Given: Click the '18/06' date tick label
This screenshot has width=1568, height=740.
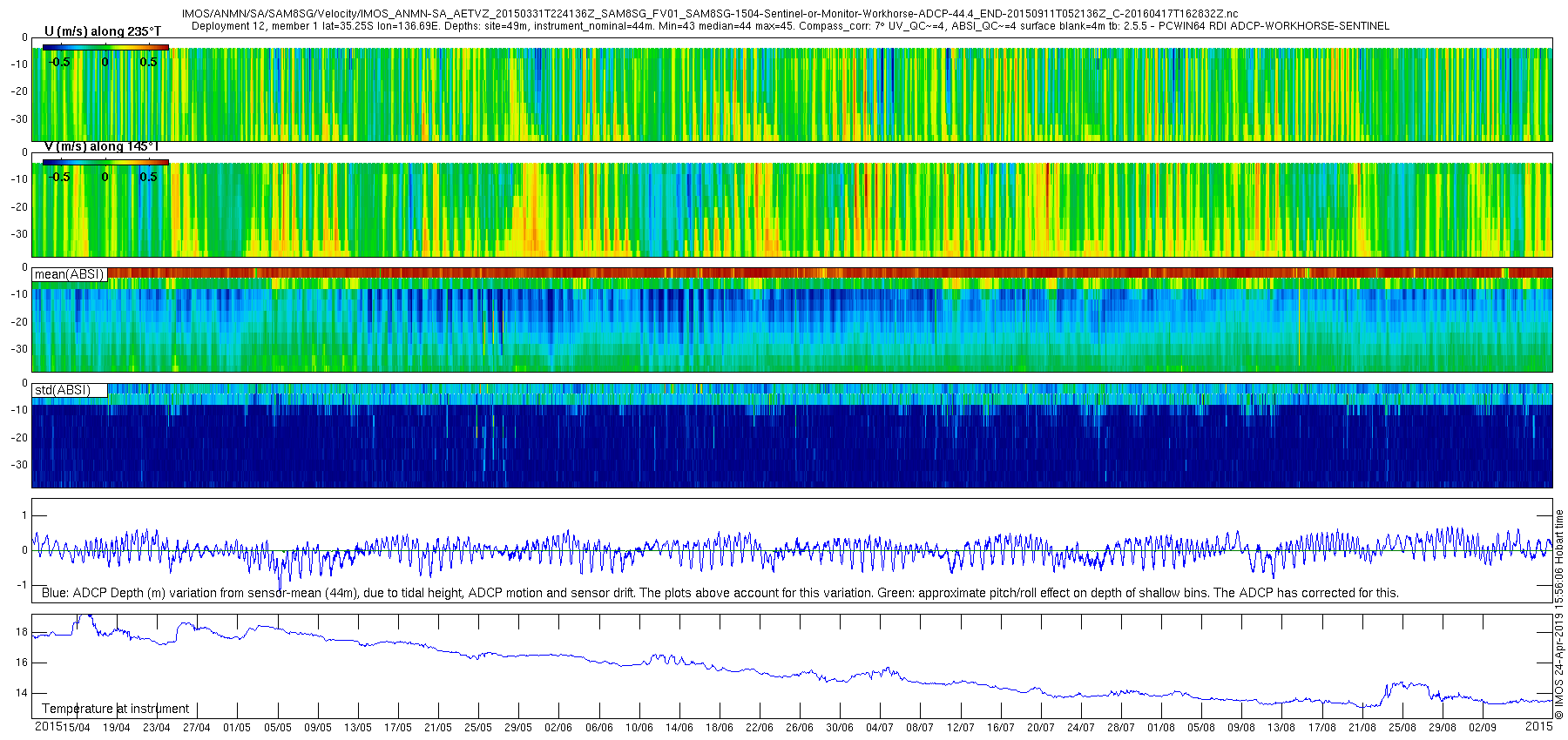Looking at the screenshot, I should 720,728.
